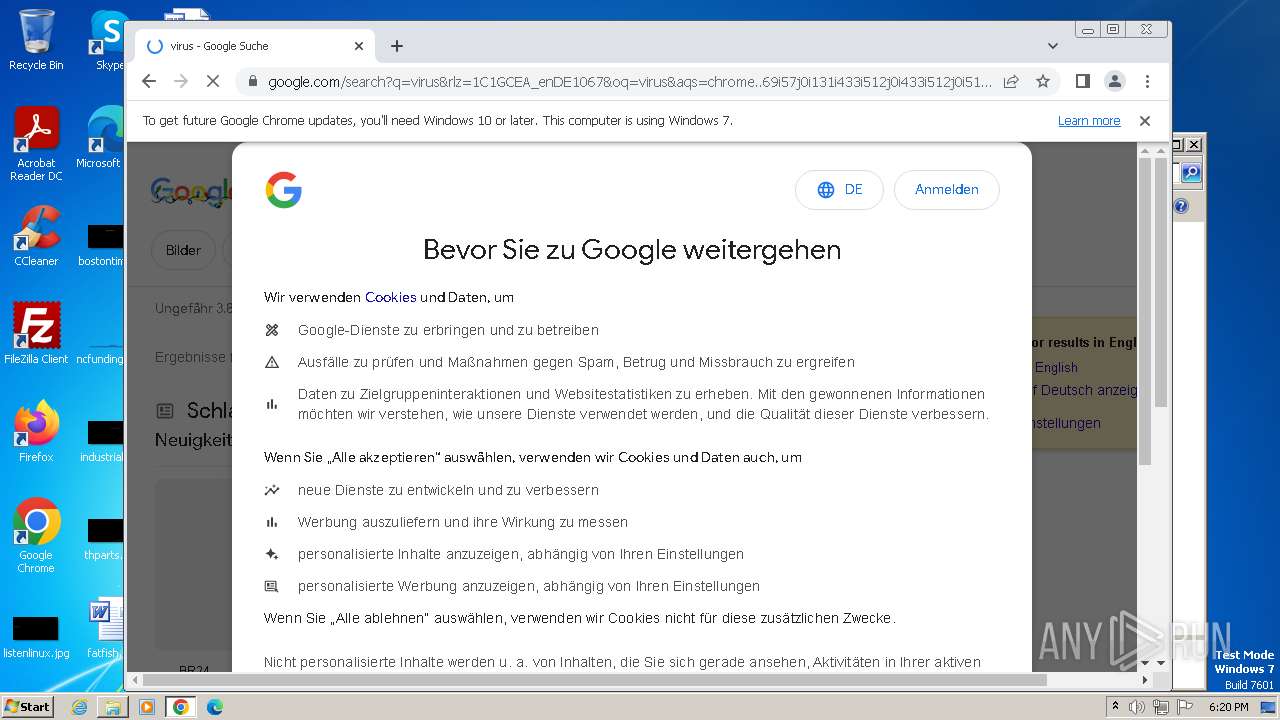Open the DE language selector

coord(839,190)
